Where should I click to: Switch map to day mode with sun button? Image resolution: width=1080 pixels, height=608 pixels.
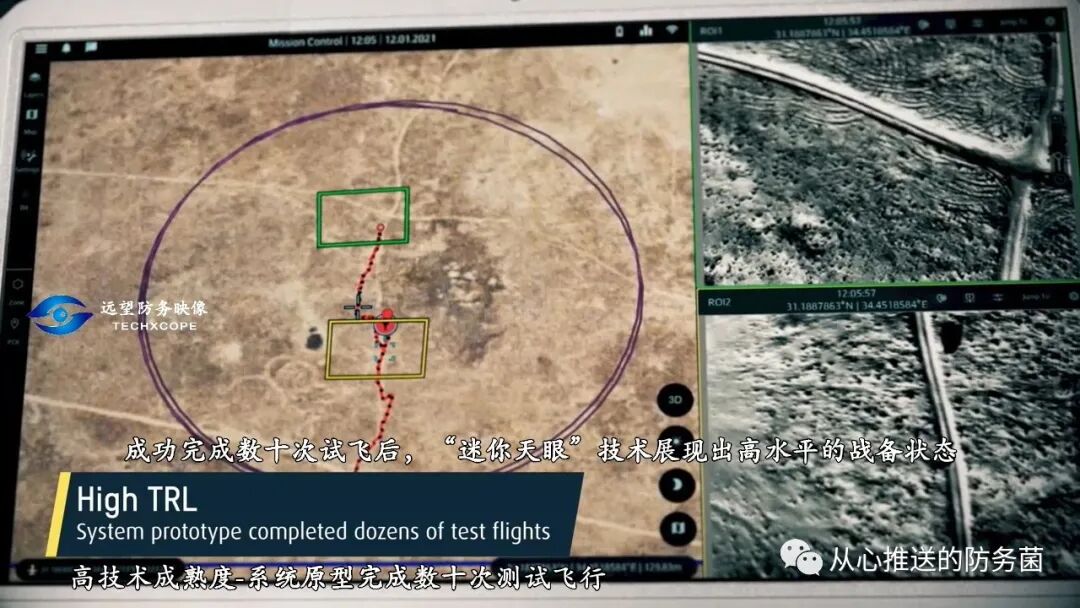(676, 442)
